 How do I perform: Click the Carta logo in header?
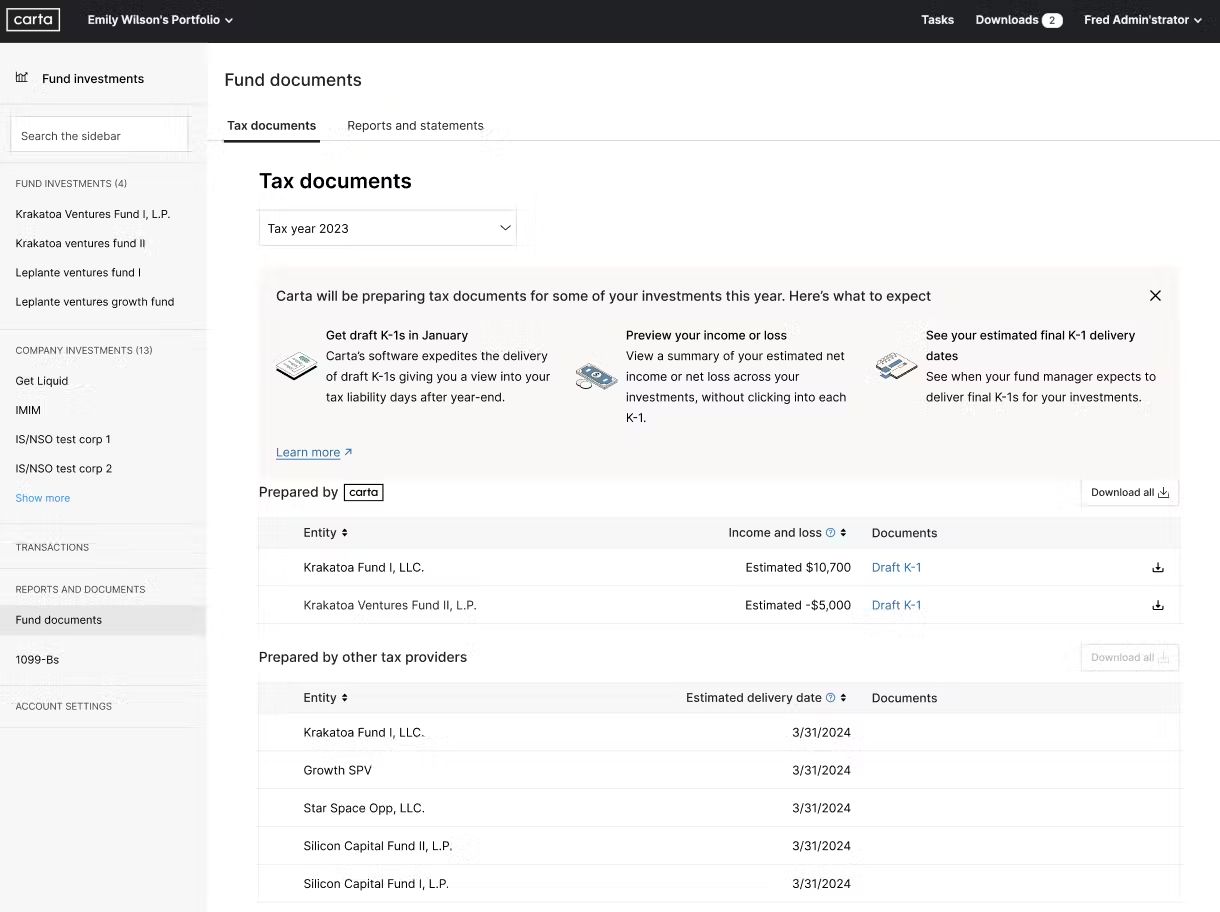33,20
